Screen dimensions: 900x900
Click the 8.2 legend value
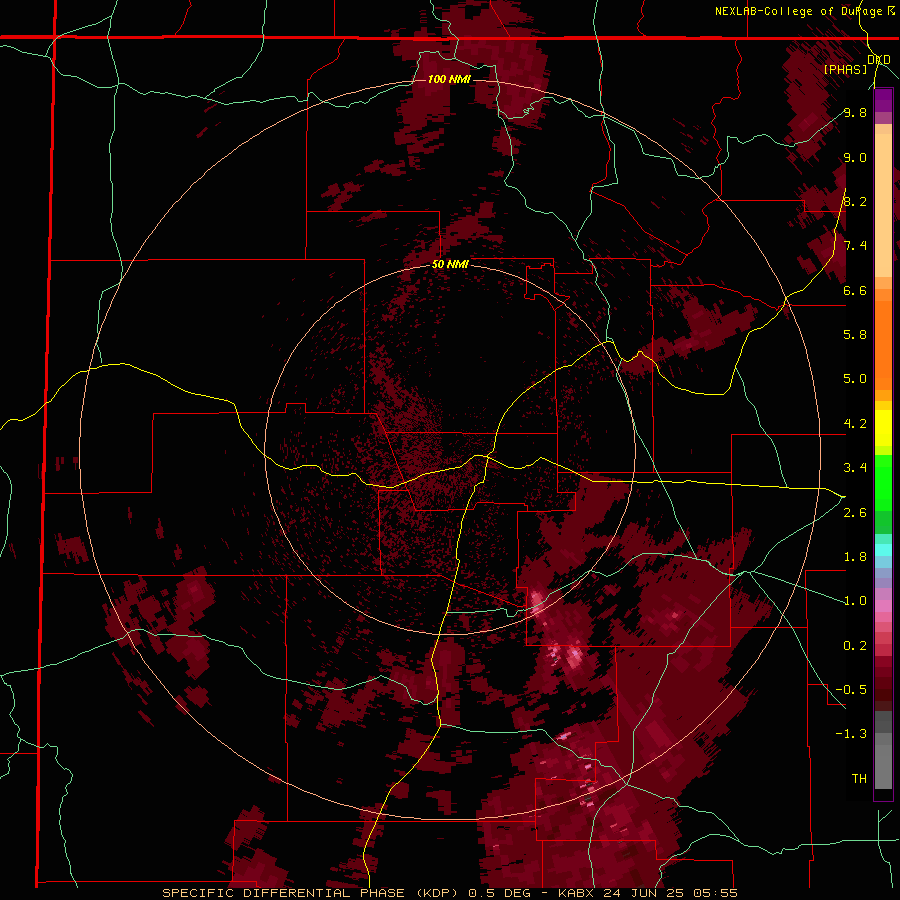855,202
